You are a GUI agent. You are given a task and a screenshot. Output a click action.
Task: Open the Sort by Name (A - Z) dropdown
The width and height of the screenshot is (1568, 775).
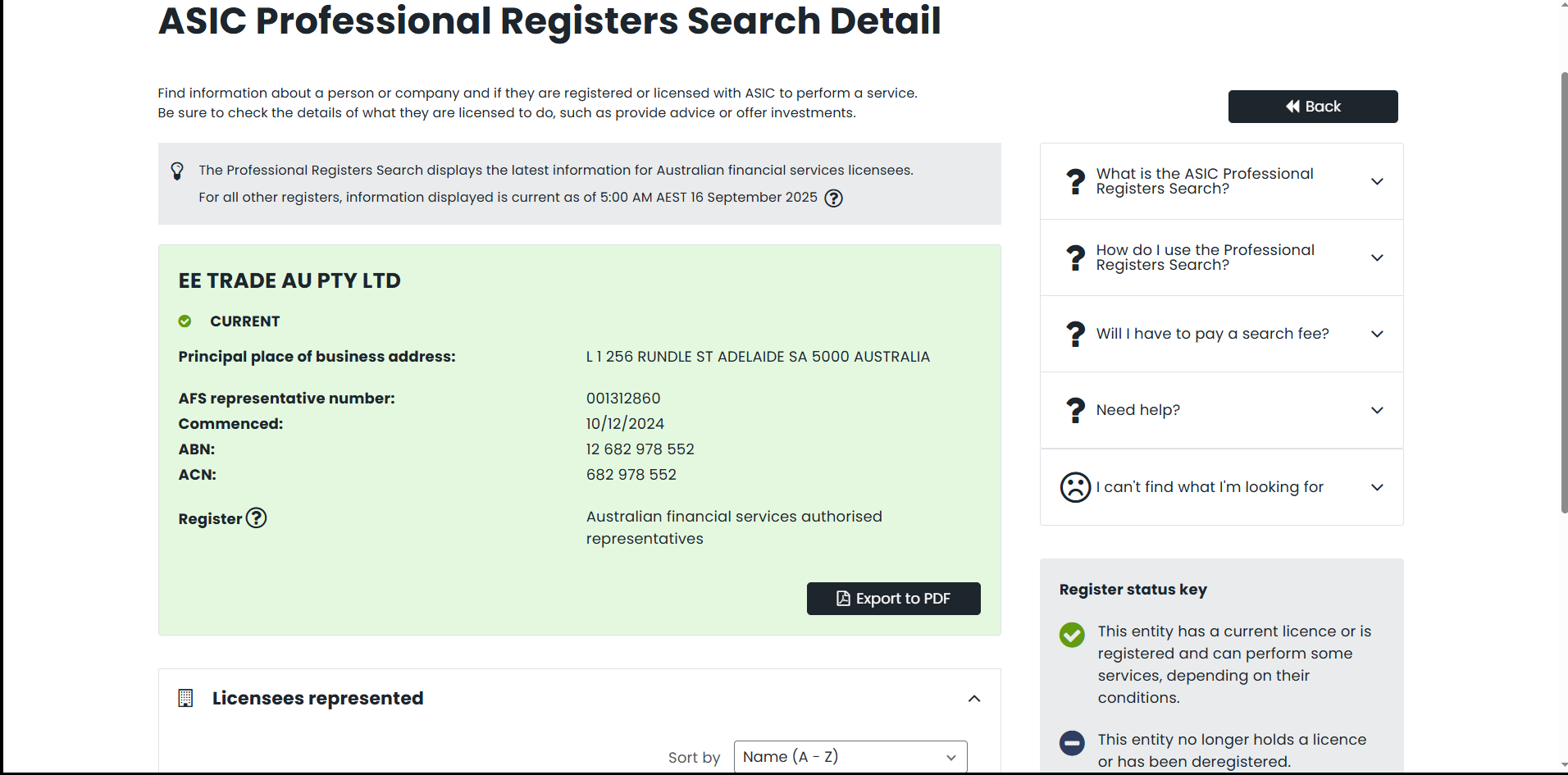[x=850, y=757]
